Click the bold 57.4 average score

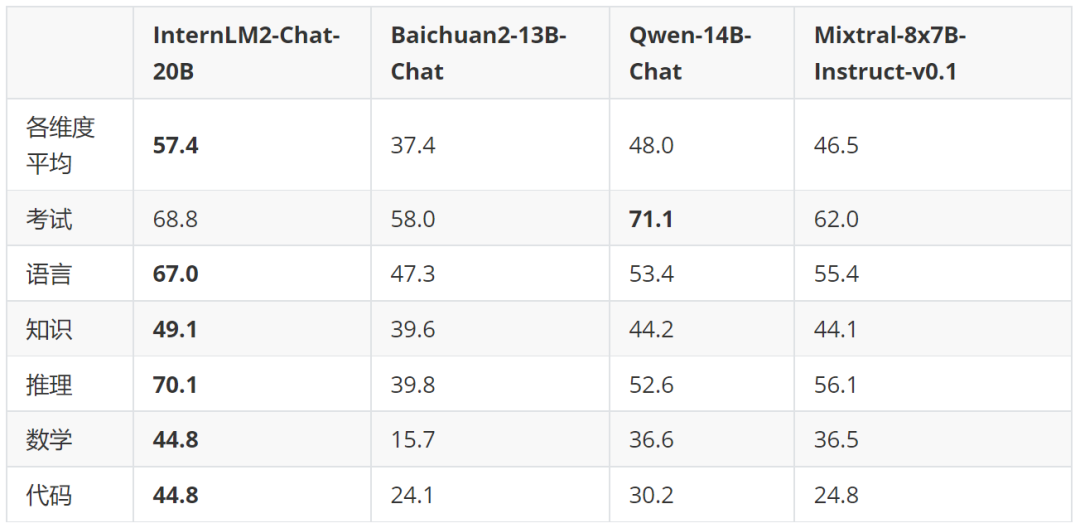tap(176, 145)
